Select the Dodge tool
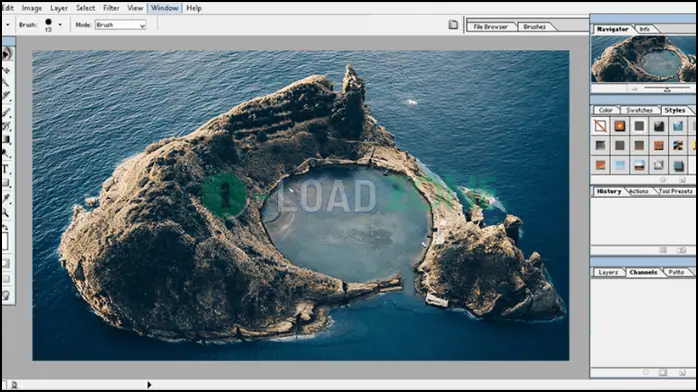Image resolution: width=698 pixels, height=392 pixels. (6, 154)
